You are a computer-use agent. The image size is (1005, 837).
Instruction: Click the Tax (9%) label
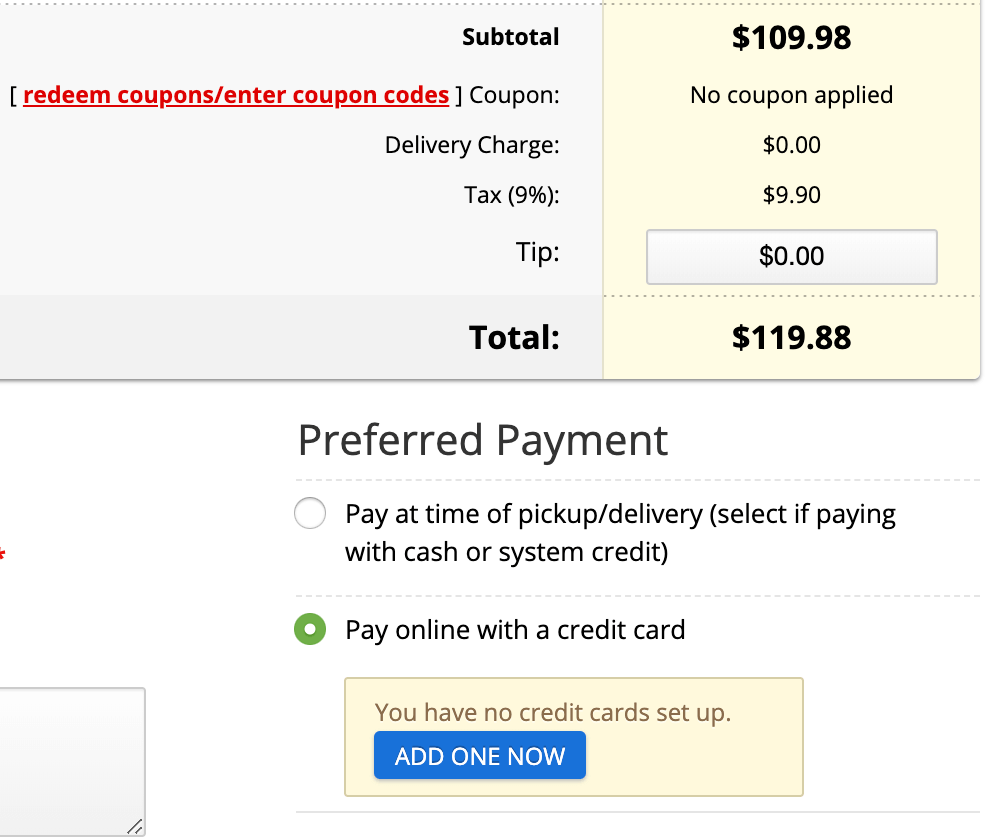tap(511, 194)
